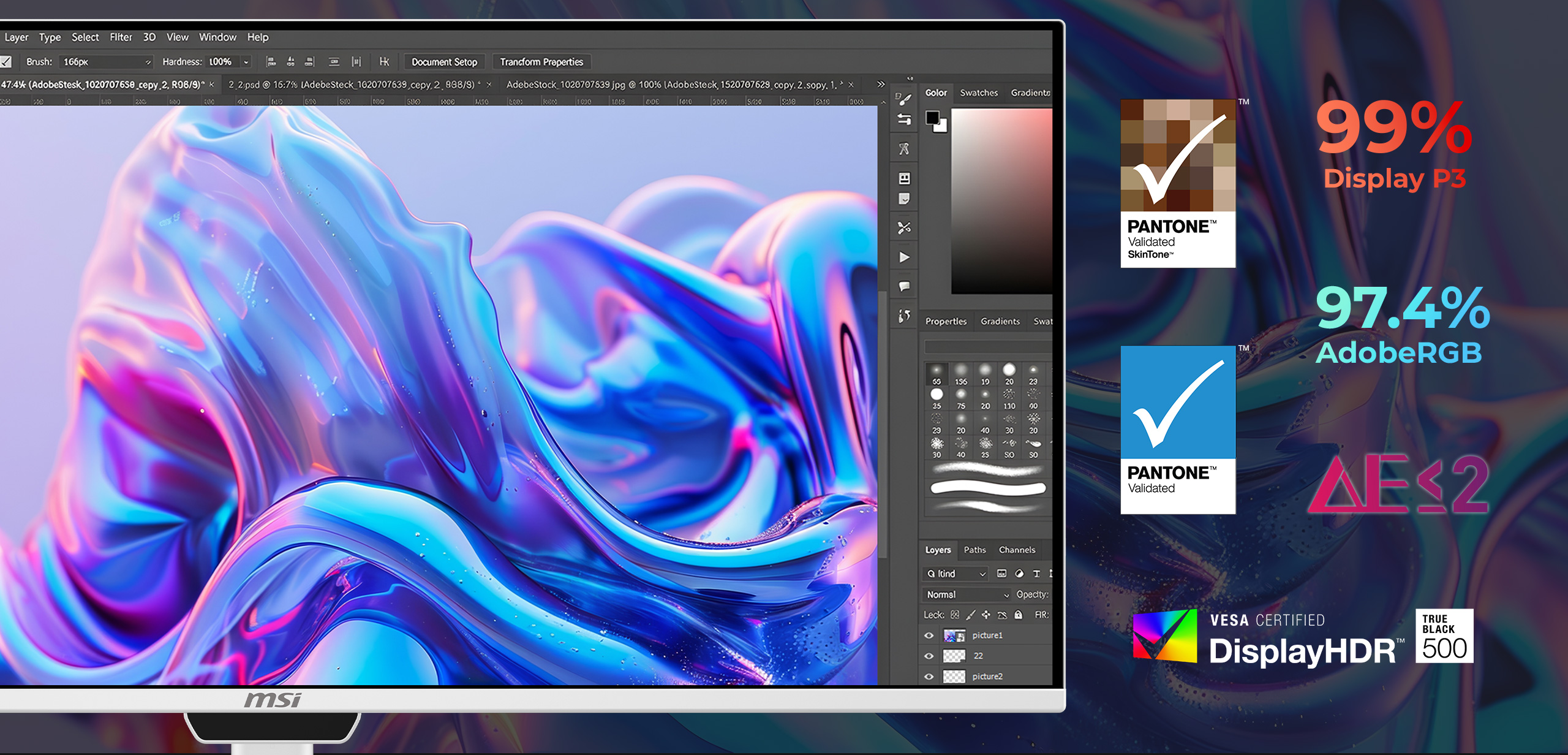
Task: Click the square face-like icon in tool strip
Action: (904, 178)
